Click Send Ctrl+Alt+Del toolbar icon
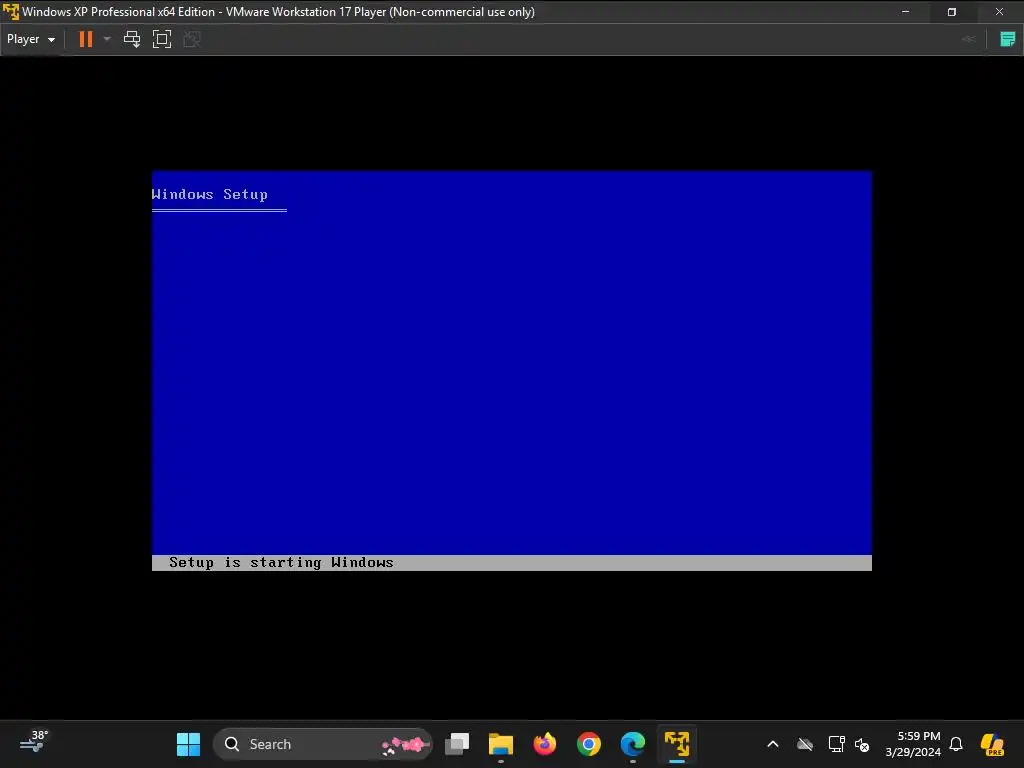Viewport: 1024px width, 768px height. 132,39
